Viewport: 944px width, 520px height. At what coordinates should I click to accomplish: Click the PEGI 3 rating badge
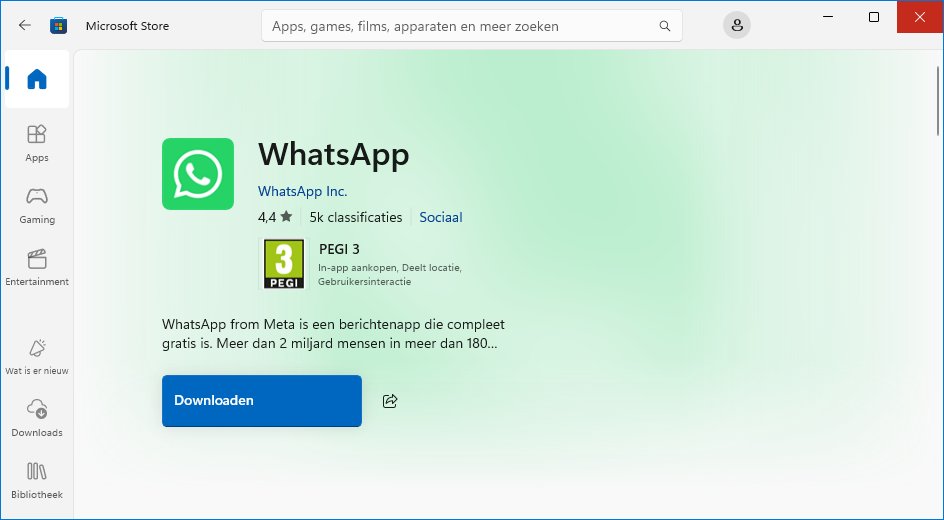284,264
